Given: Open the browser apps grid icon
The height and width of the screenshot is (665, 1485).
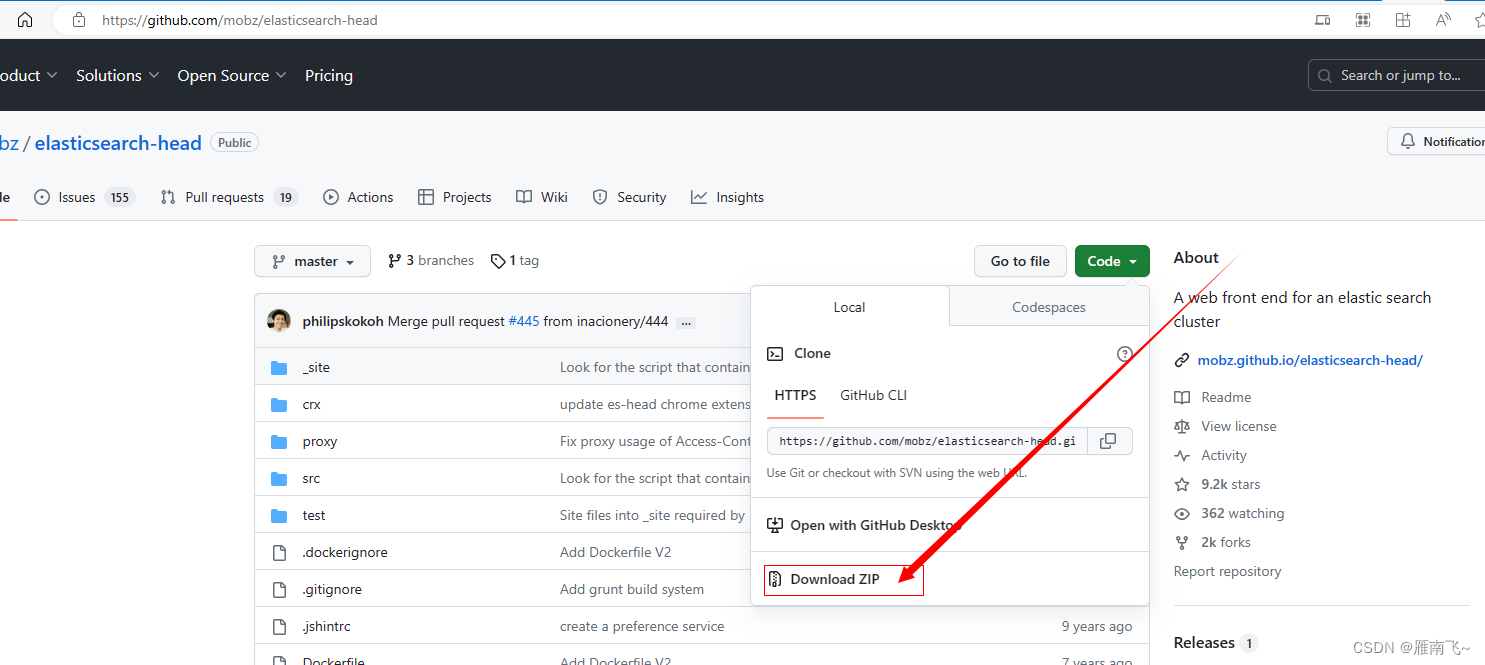Looking at the screenshot, I should [x=1362, y=20].
